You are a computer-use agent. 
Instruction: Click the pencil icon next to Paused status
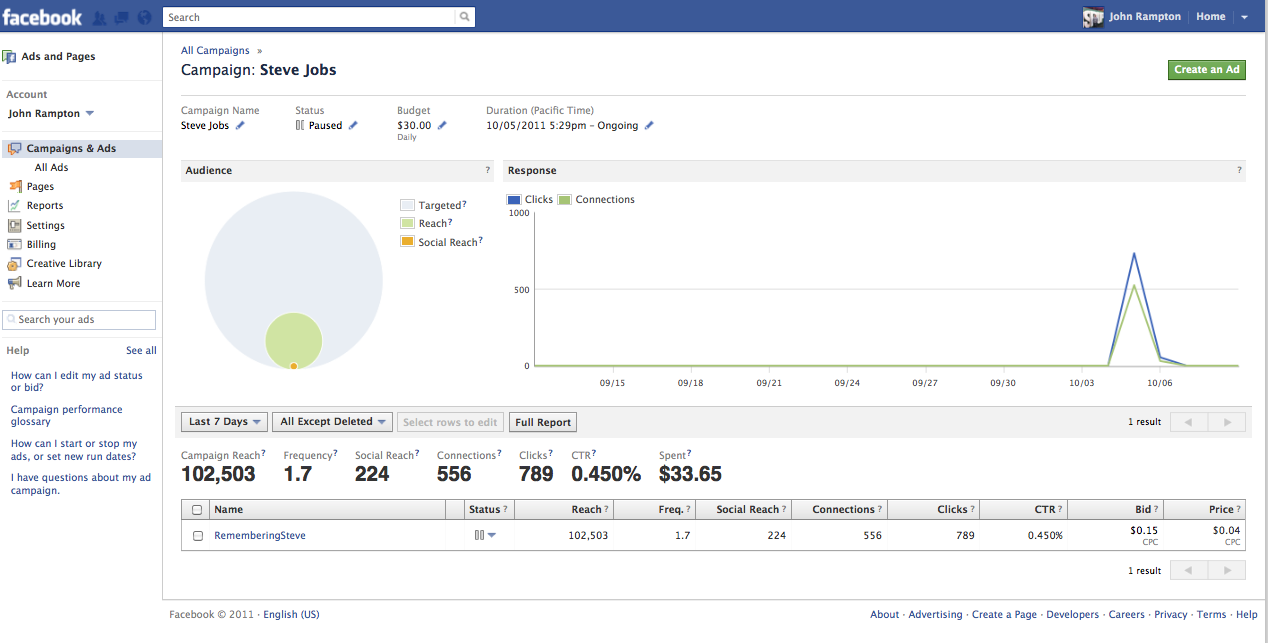353,126
